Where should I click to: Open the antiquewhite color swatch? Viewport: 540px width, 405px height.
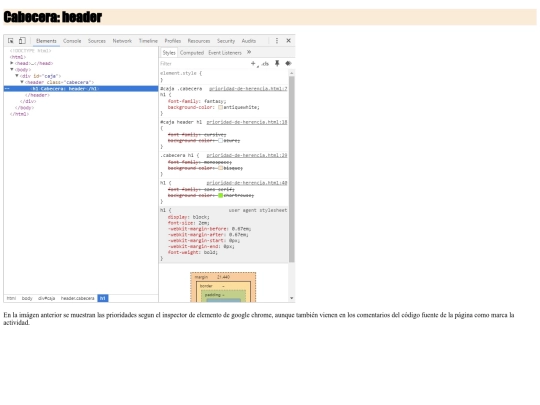coord(220,107)
